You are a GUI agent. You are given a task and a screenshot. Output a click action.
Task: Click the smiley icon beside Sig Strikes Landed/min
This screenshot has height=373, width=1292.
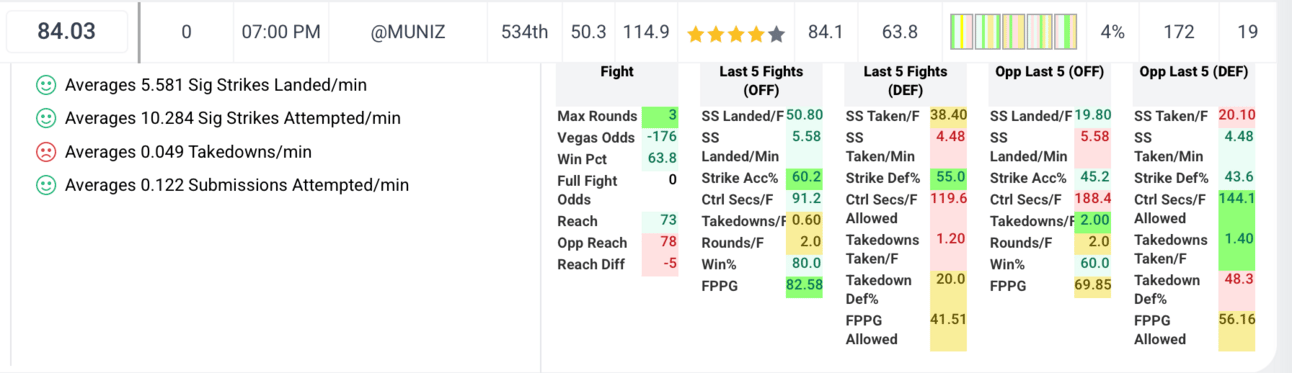pos(45,86)
